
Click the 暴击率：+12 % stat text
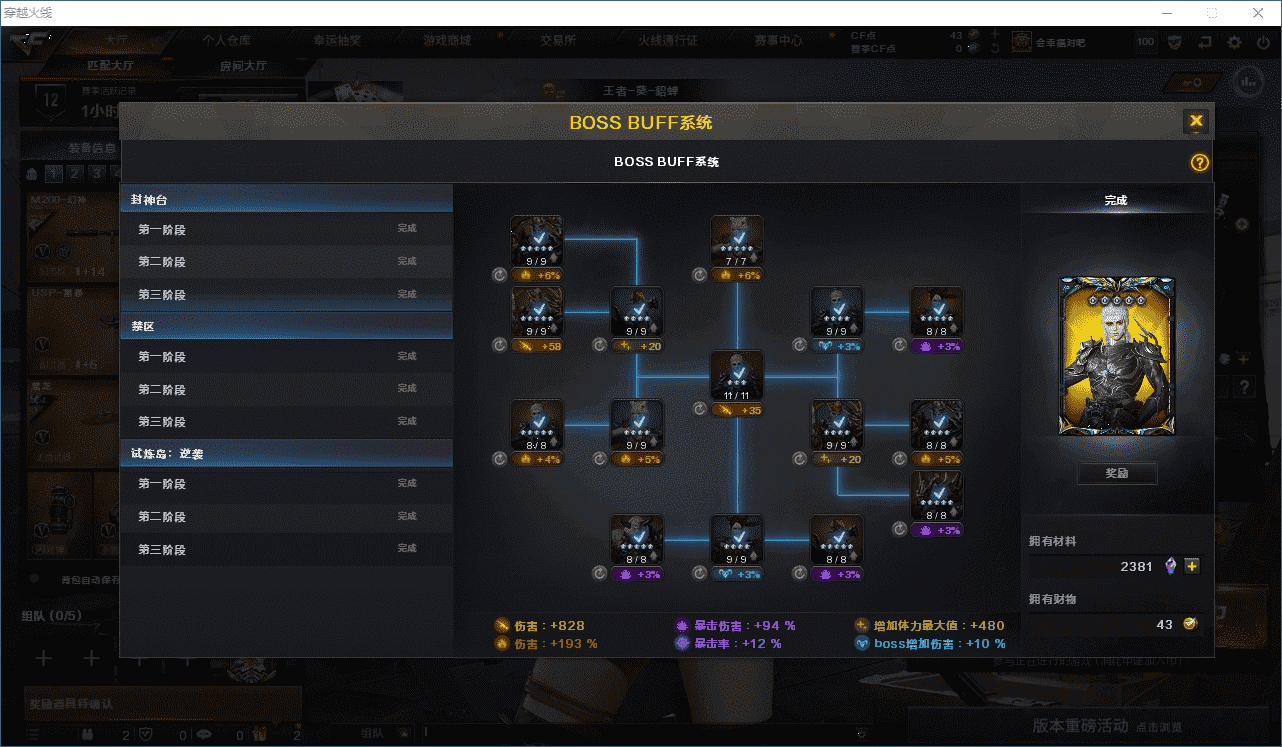click(738, 644)
